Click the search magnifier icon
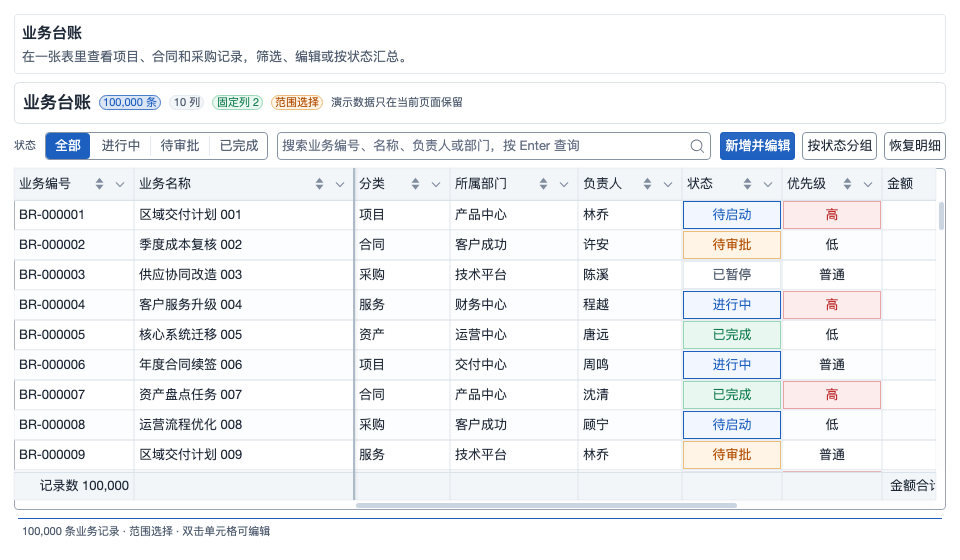 697,146
